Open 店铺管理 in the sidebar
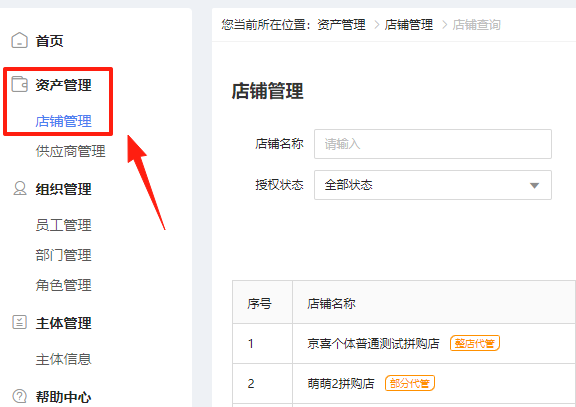The image size is (576, 407). (64, 121)
